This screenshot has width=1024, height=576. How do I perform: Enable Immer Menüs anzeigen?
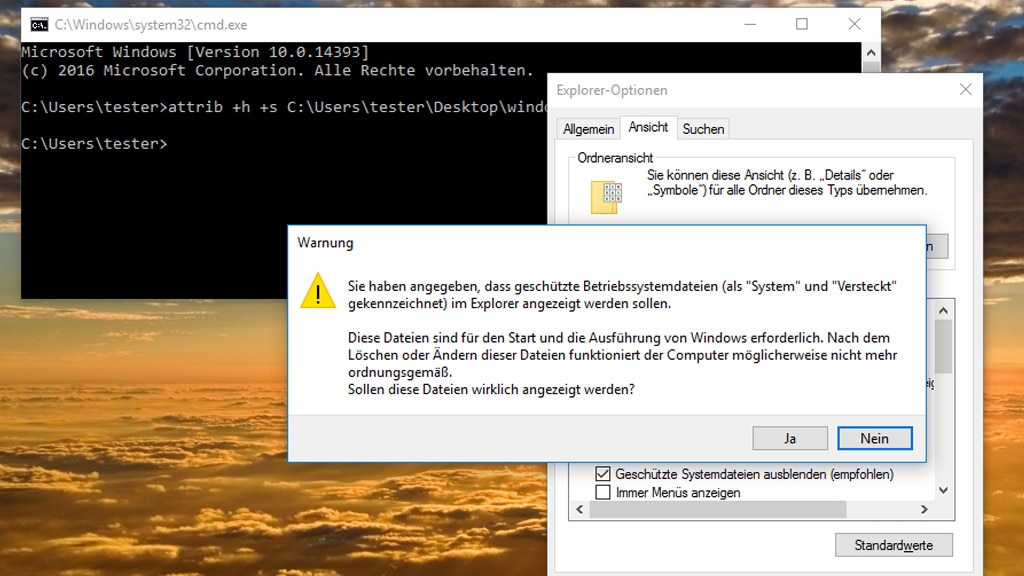click(x=603, y=491)
